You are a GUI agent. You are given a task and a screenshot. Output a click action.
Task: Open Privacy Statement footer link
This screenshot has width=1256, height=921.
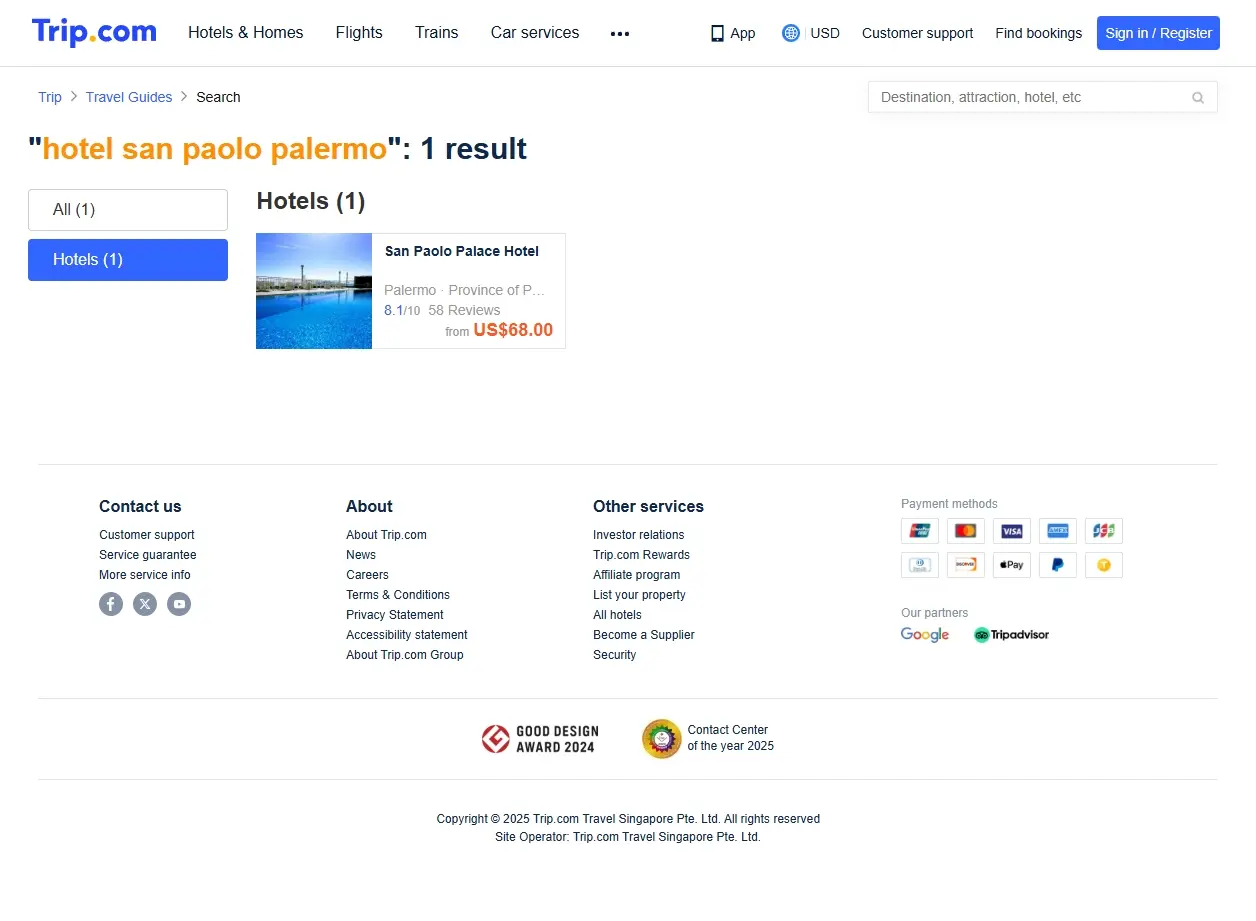click(x=395, y=615)
